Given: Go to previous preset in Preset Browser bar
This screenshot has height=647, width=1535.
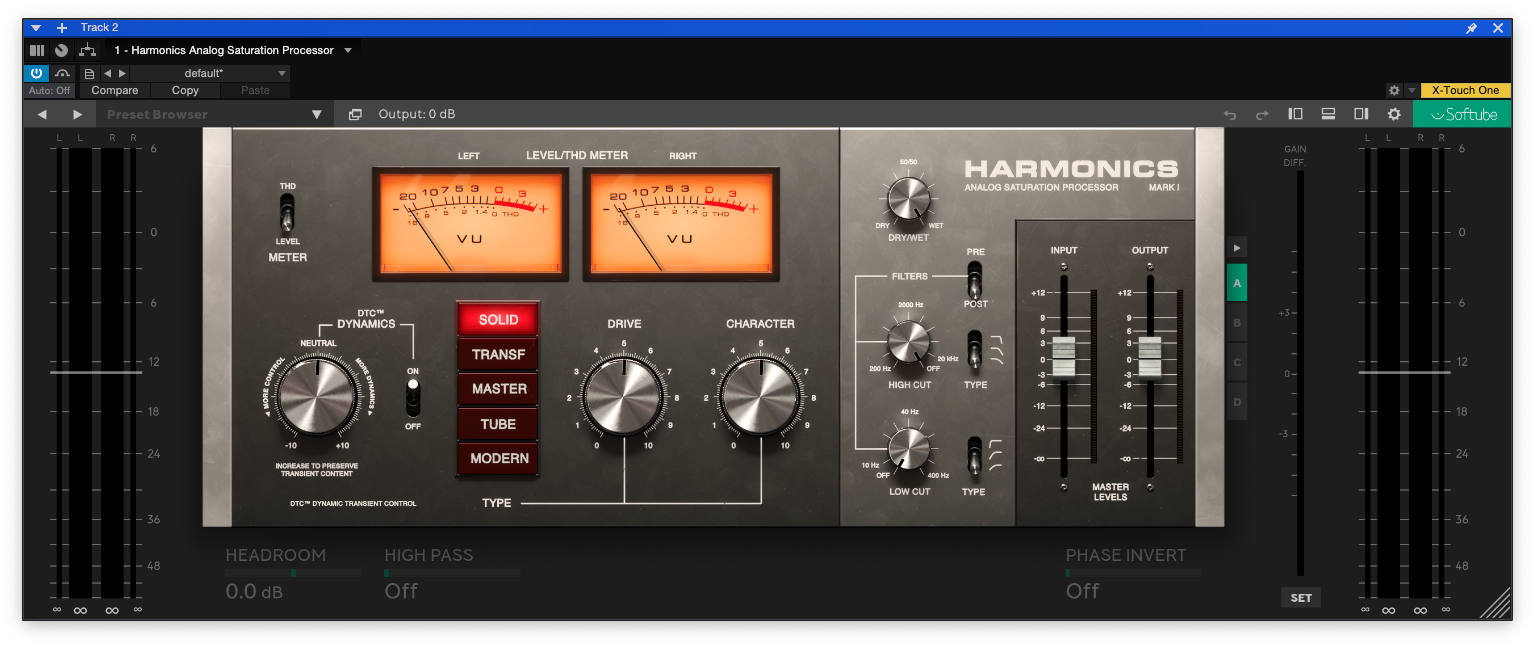Looking at the screenshot, I should [x=42, y=114].
